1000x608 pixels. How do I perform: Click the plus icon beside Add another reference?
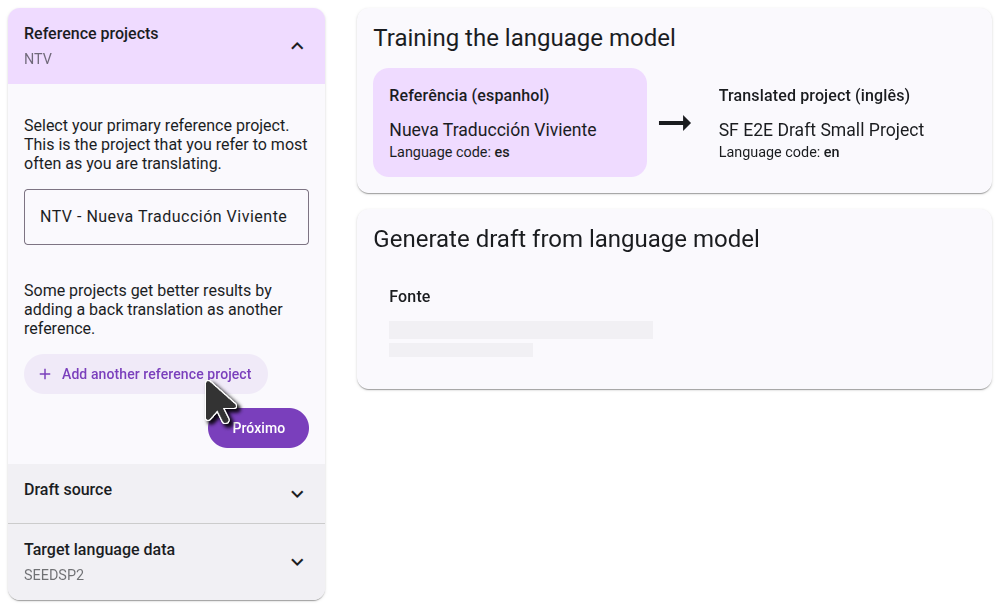45,374
